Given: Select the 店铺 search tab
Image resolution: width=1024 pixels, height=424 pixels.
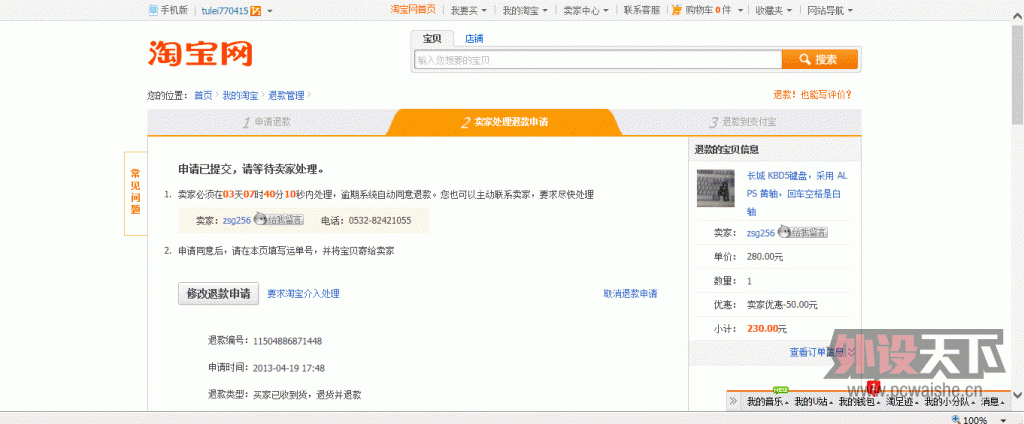Looking at the screenshot, I should tap(474, 39).
